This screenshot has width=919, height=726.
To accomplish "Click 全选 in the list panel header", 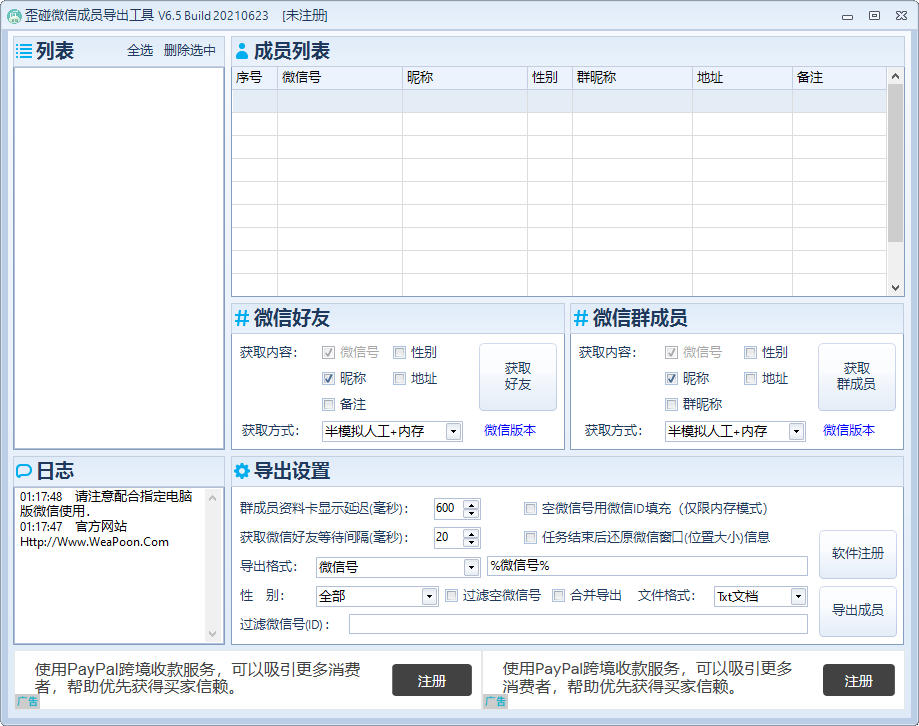I will coord(140,51).
